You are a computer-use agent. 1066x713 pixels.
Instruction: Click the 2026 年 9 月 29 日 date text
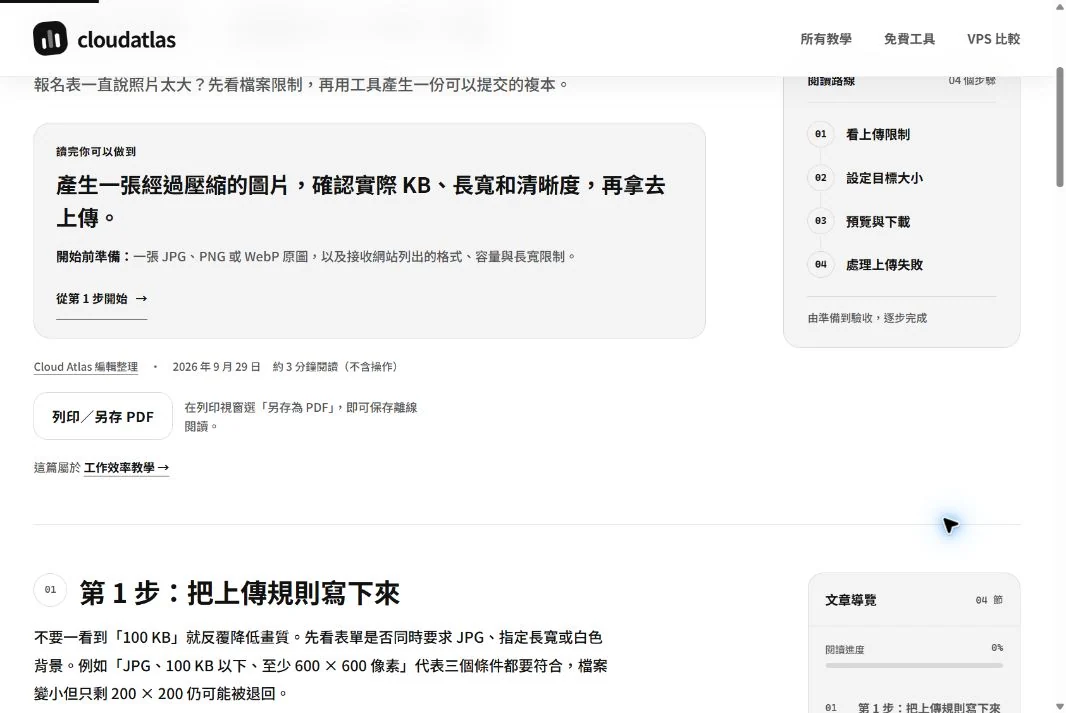coord(216,366)
